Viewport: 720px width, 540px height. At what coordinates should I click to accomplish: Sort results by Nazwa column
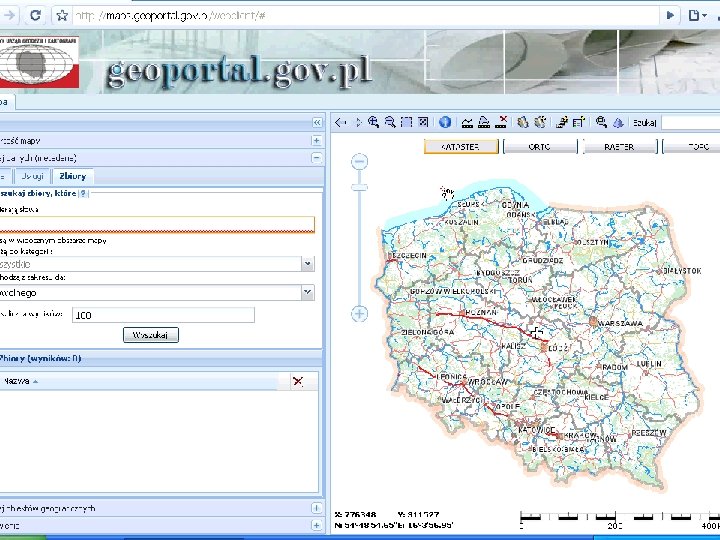click(x=20, y=381)
